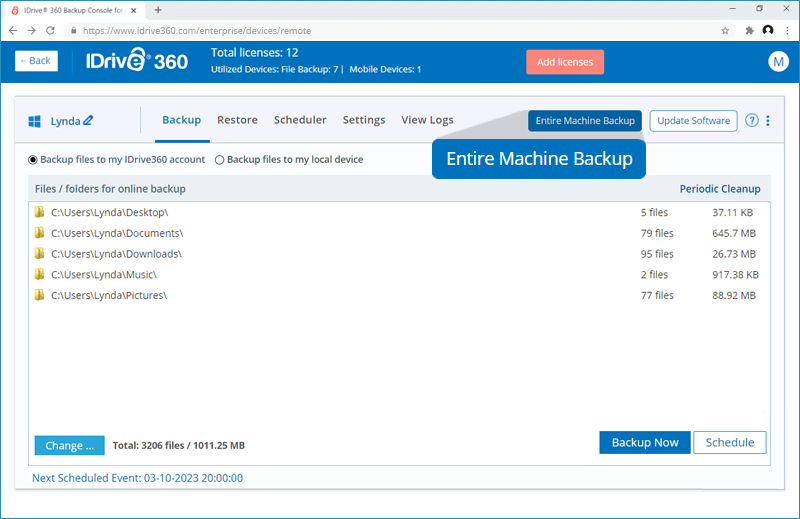Open the browser extensions puzzle icon
This screenshot has height=519, width=800.
point(749,31)
